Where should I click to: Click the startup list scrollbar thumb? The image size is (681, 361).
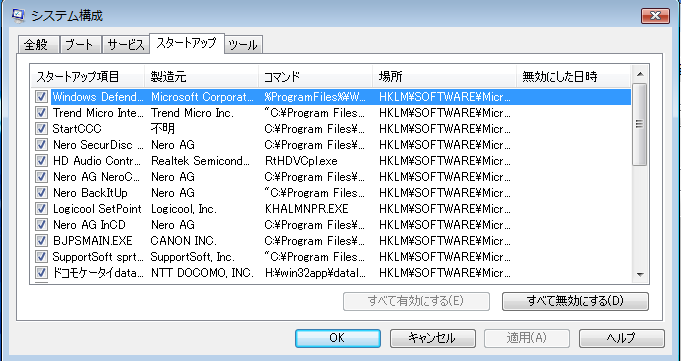click(640, 125)
